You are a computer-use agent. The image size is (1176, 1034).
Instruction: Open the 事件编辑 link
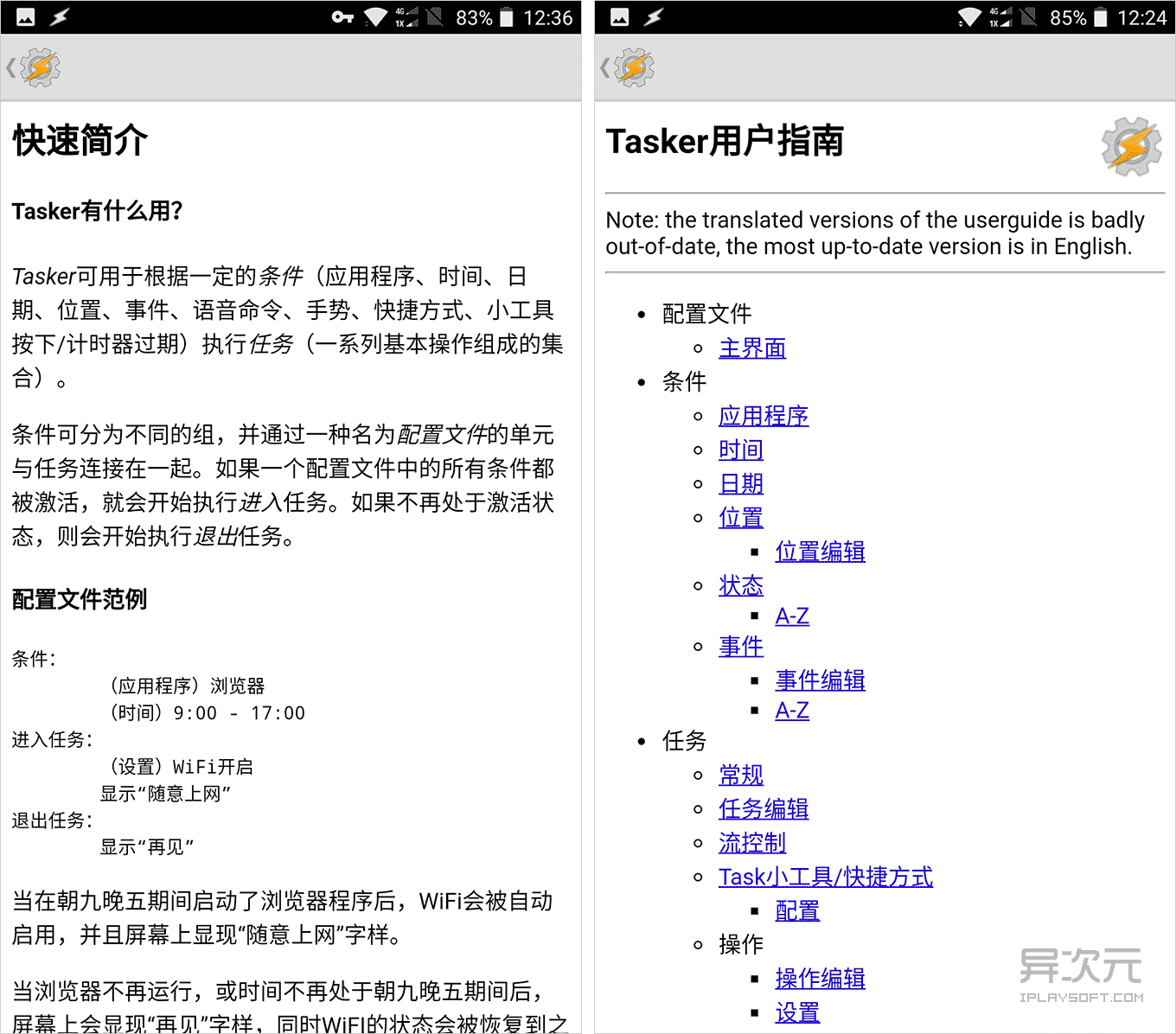coord(820,680)
